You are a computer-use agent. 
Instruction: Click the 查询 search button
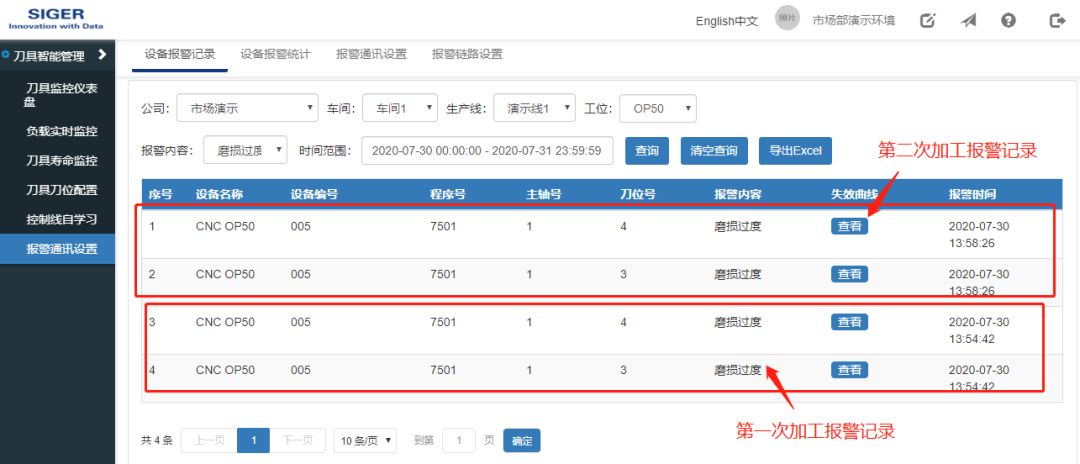click(x=647, y=151)
